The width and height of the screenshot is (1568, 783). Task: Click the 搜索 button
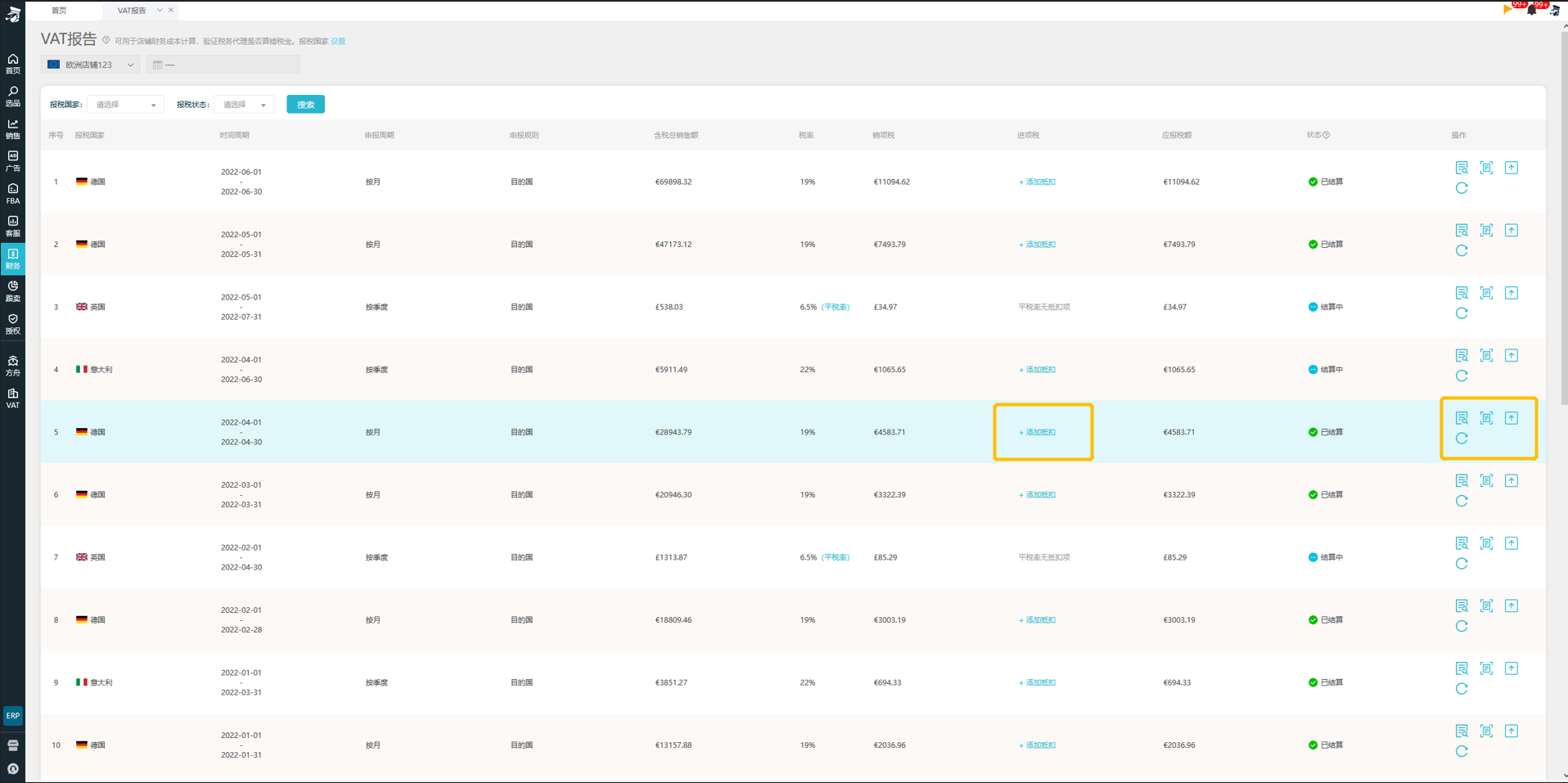(x=305, y=105)
